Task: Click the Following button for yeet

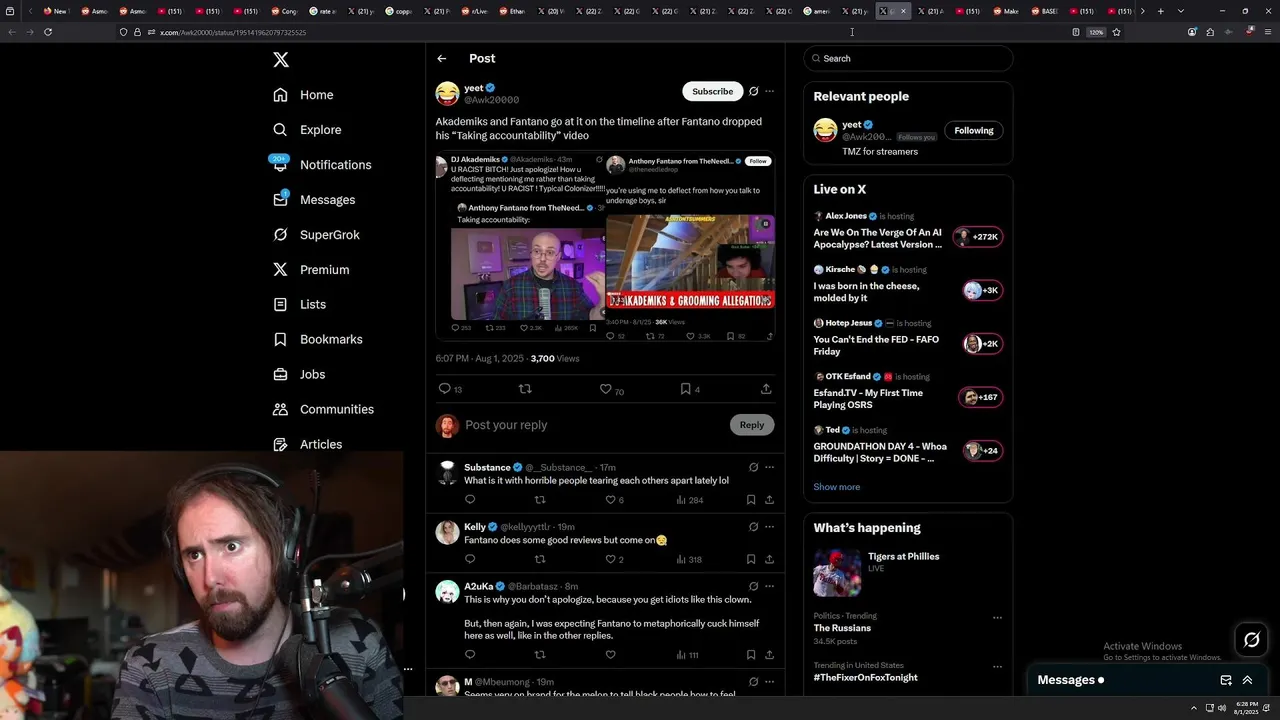Action: point(973,131)
